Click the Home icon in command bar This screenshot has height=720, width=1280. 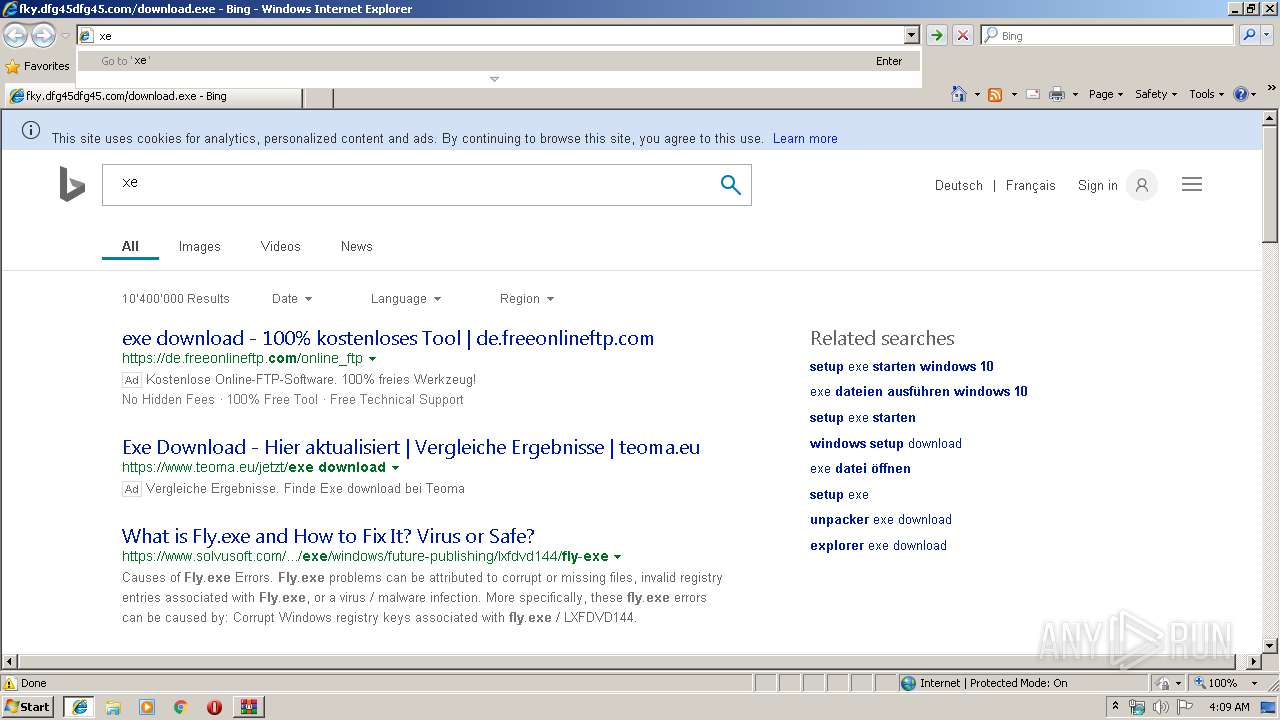point(959,94)
